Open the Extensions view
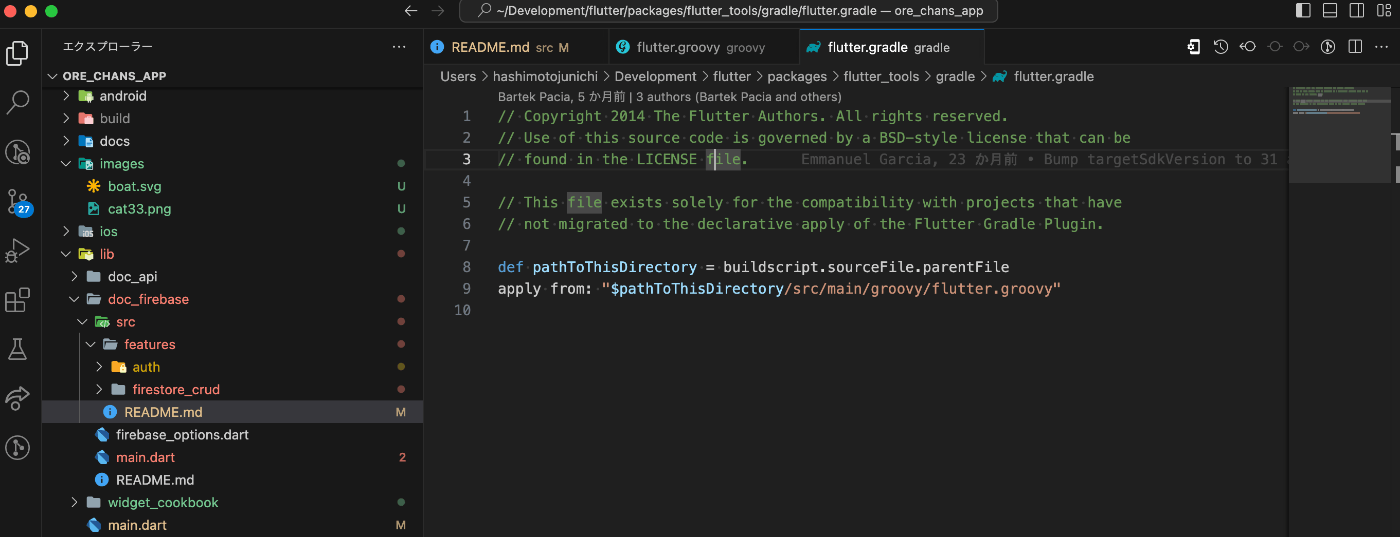The height and width of the screenshot is (537, 1400). 18,300
